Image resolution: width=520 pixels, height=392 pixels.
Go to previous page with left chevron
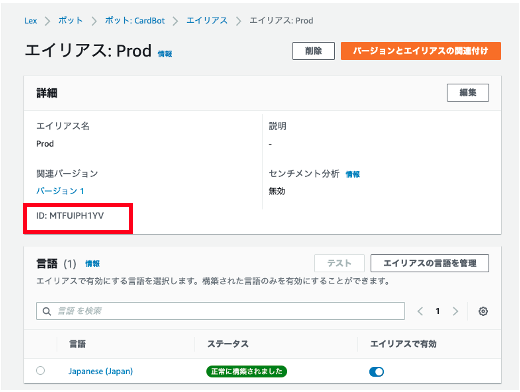click(x=420, y=311)
